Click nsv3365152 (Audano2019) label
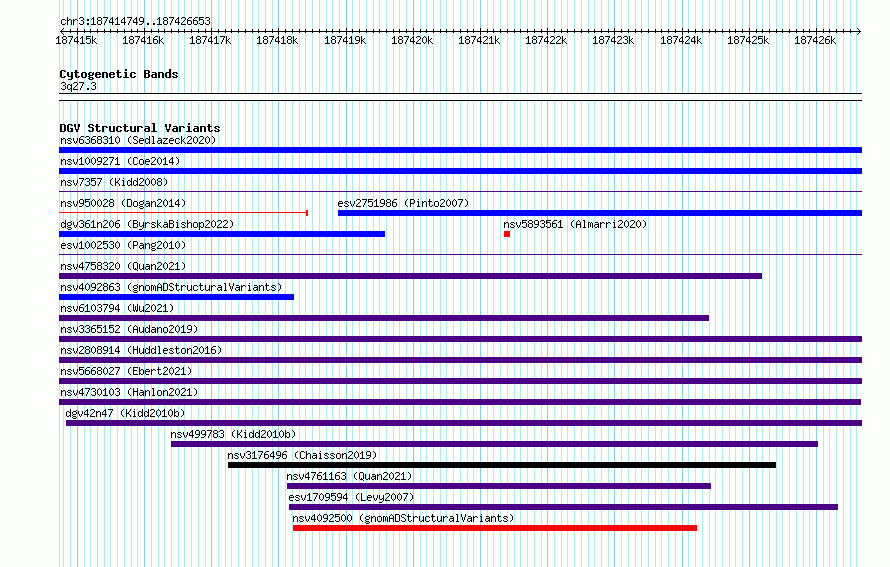 (x=129, y=329)
